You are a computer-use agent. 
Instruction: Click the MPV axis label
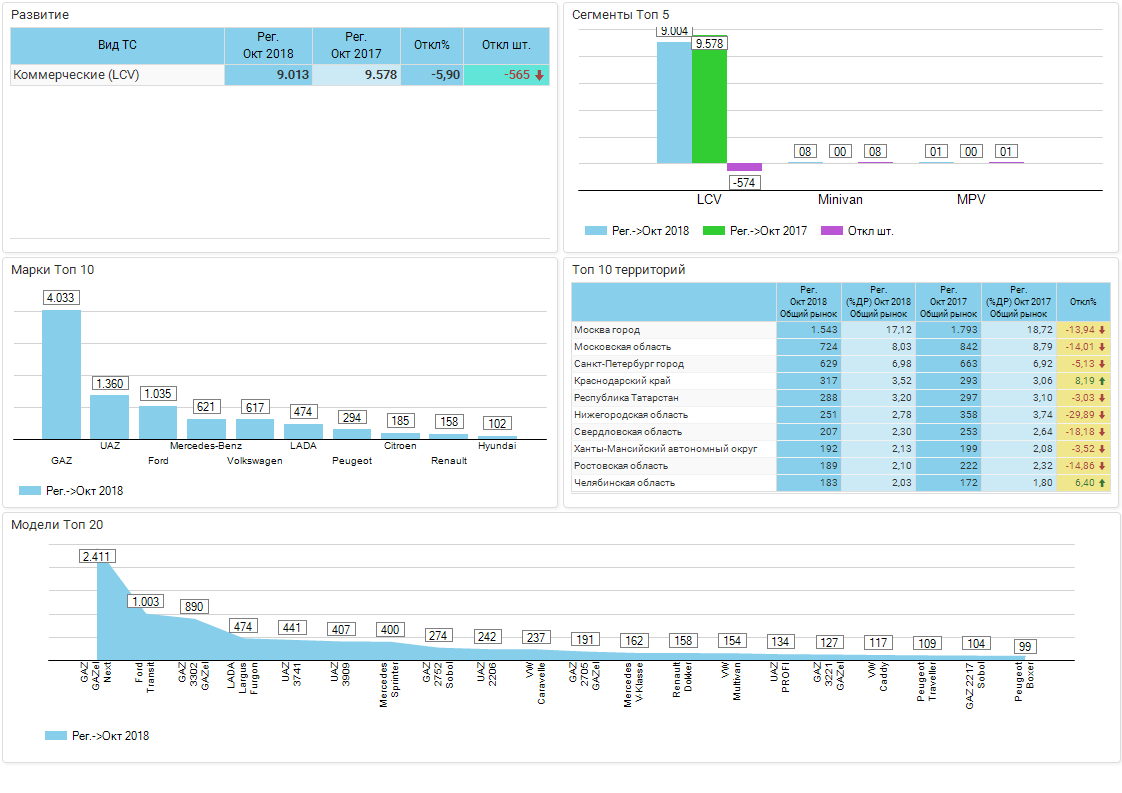click(x=971, y=200)
